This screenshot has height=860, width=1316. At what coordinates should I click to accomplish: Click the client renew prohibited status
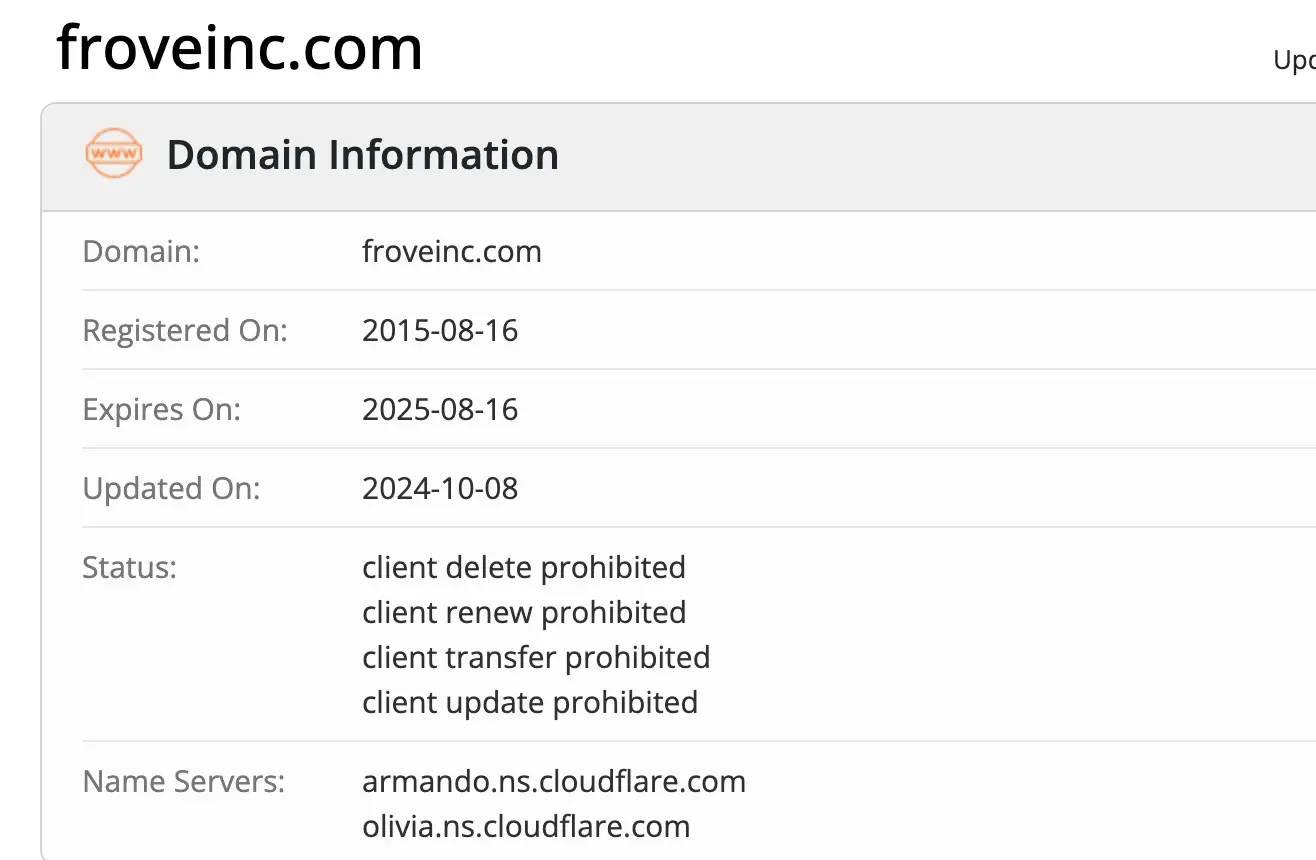(523, 612)
